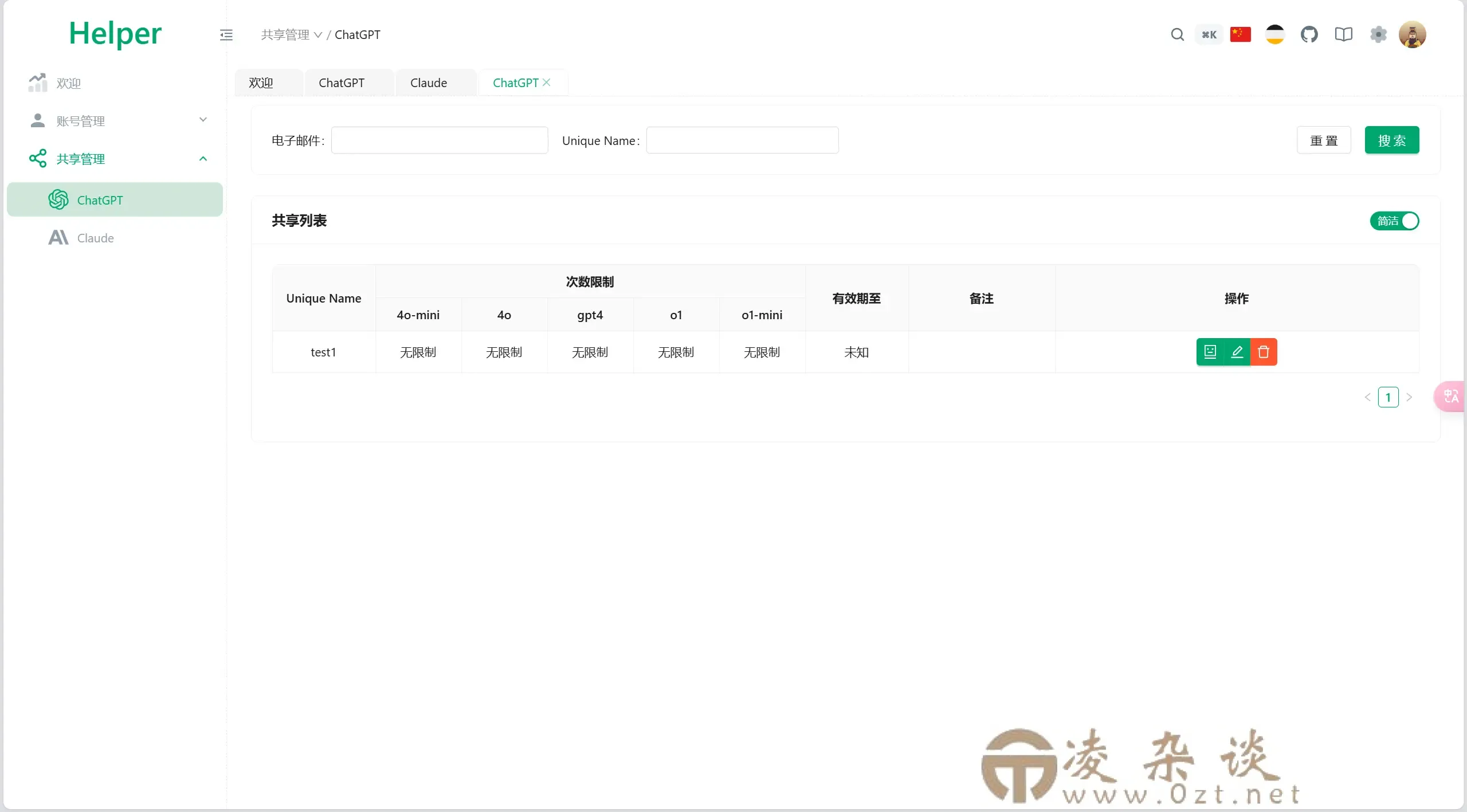
Task: Open the 共享管理 breadcrumb dropdown
Action: [x=291, y=35]
